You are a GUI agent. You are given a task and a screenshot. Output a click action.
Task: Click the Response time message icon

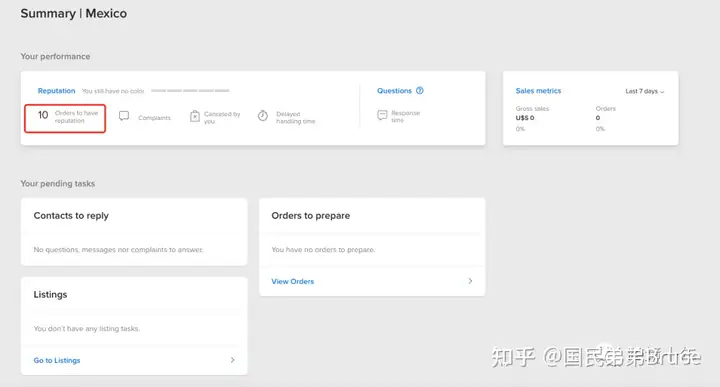[382, 115]
